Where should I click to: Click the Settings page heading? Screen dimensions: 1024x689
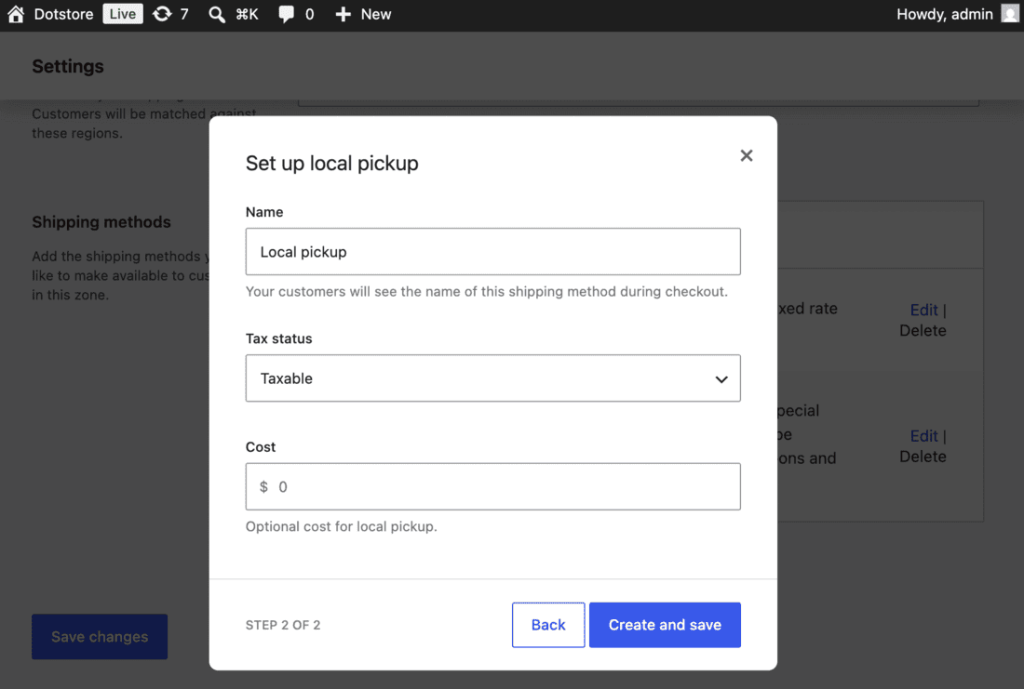click(68, 66)
